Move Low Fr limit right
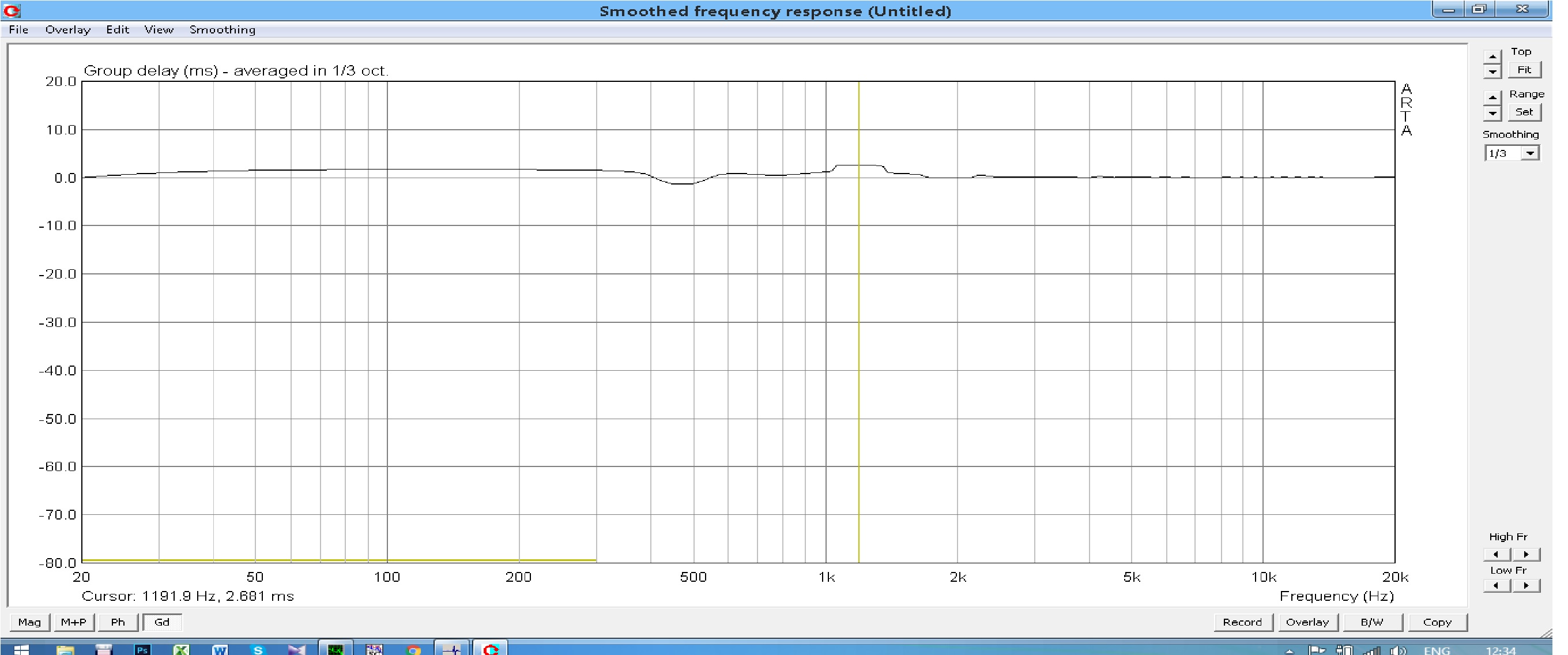The height and width of the screenshot is (655, 1568). (x=1526, y=586)
